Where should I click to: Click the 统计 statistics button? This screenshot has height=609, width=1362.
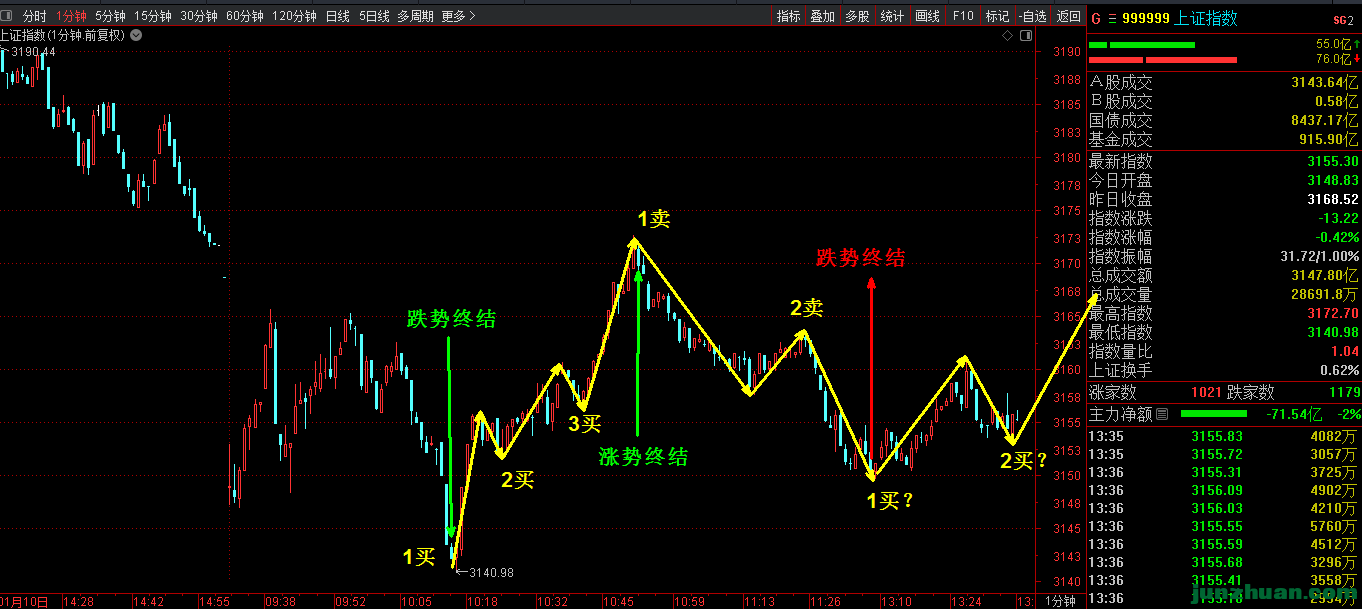point(892,16)
